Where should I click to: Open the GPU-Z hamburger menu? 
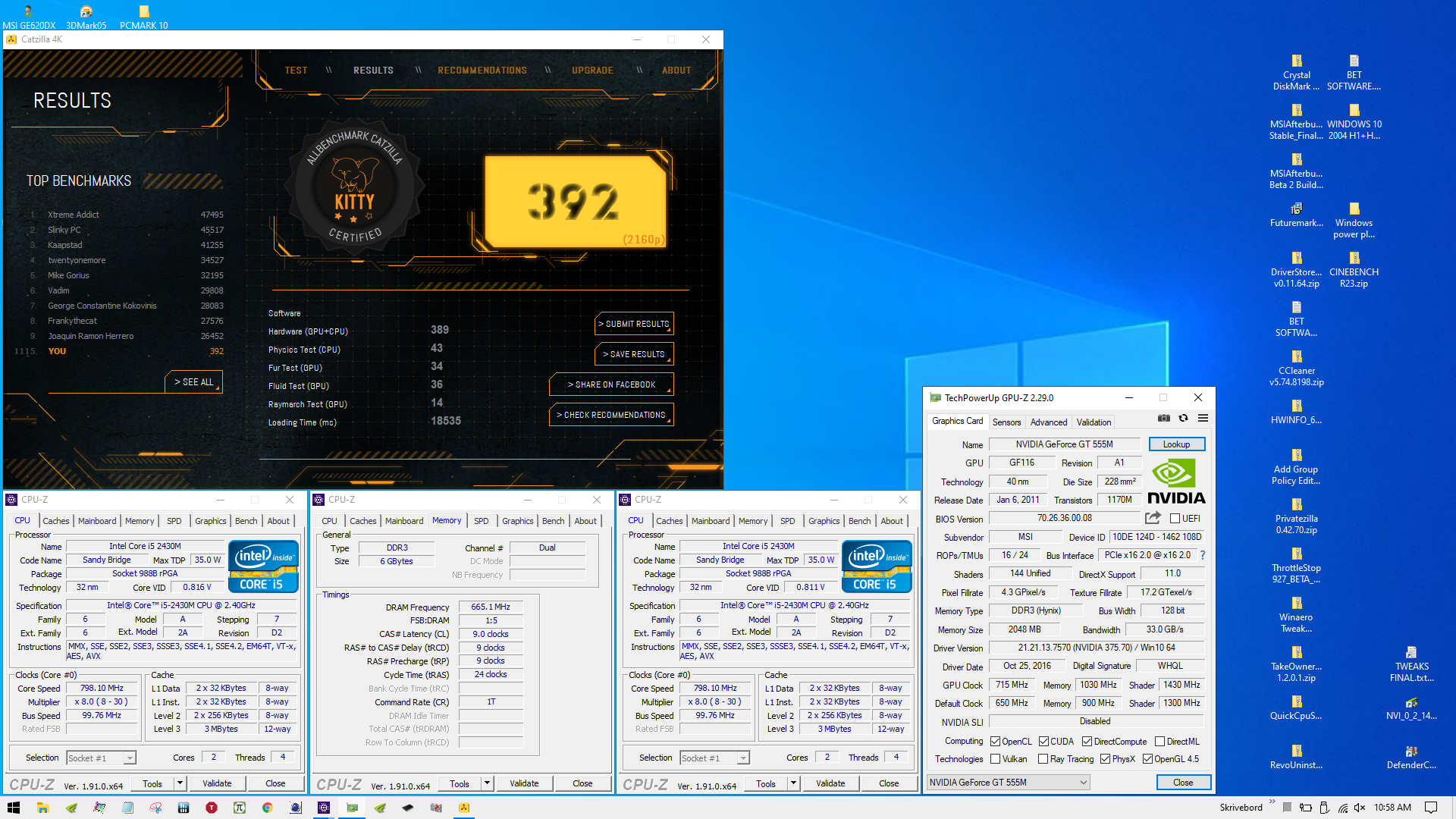pyautogui.click(x=1203, y=419)
